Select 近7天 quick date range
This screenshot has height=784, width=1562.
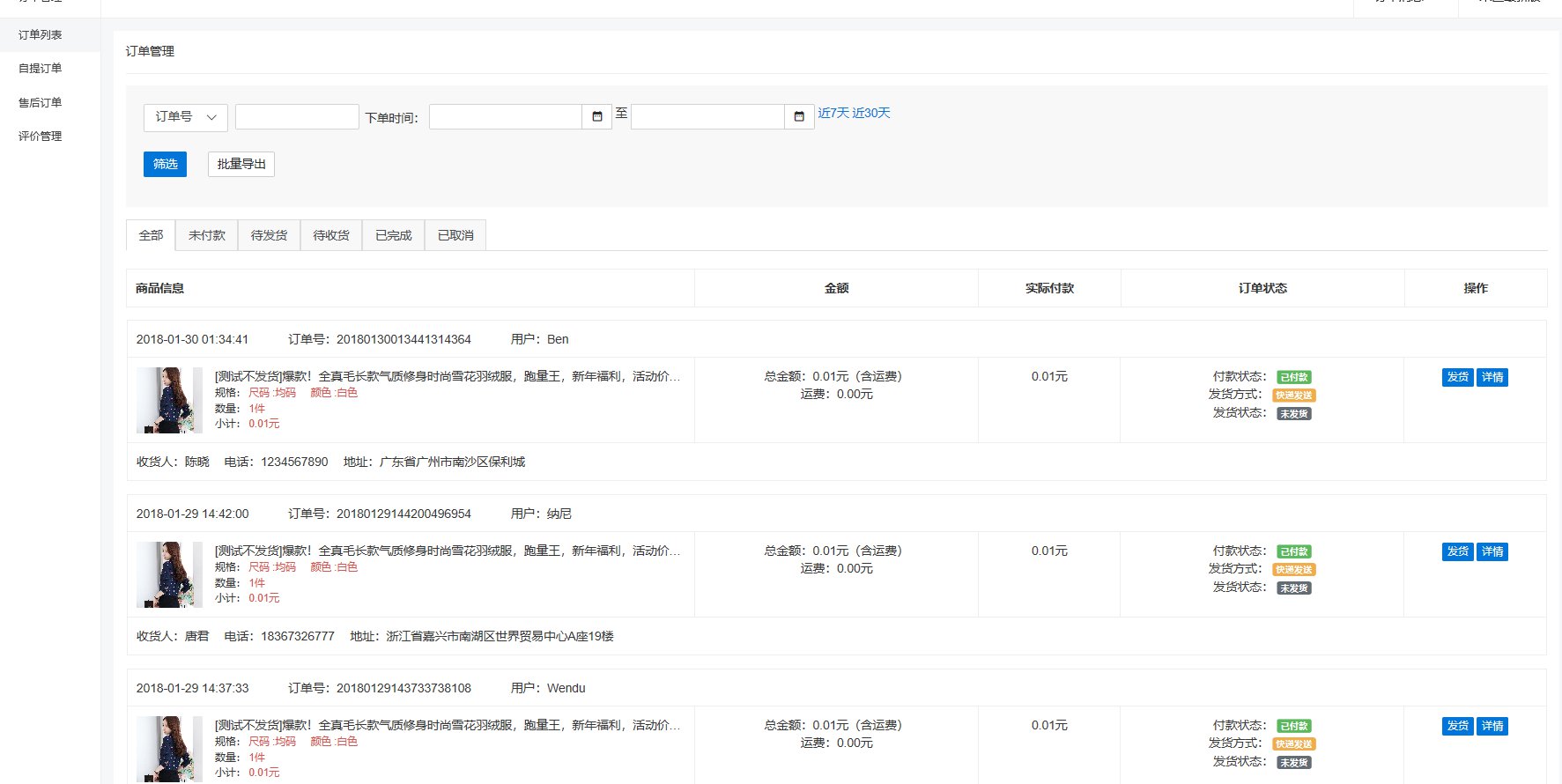click(x=833, y=113)
